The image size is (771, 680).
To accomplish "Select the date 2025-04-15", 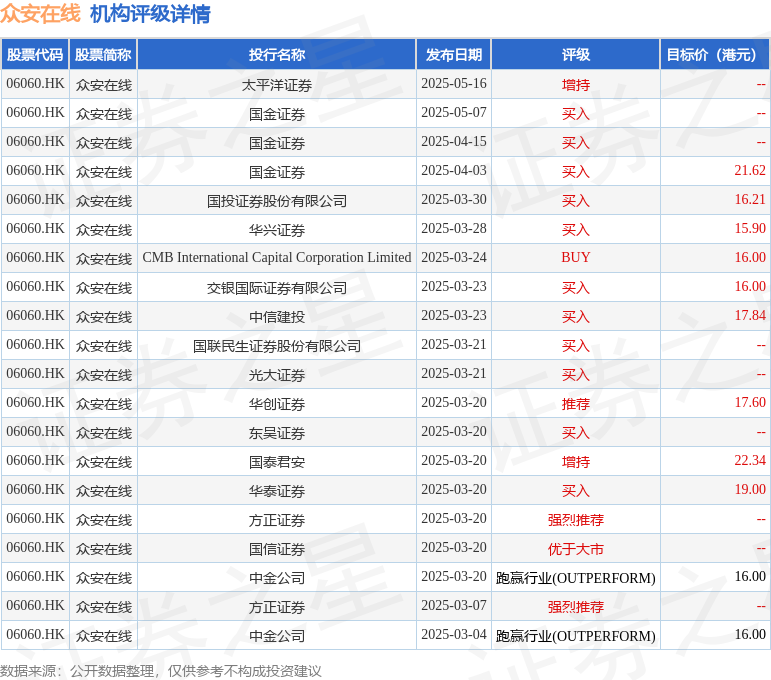I will coord(454,142).
